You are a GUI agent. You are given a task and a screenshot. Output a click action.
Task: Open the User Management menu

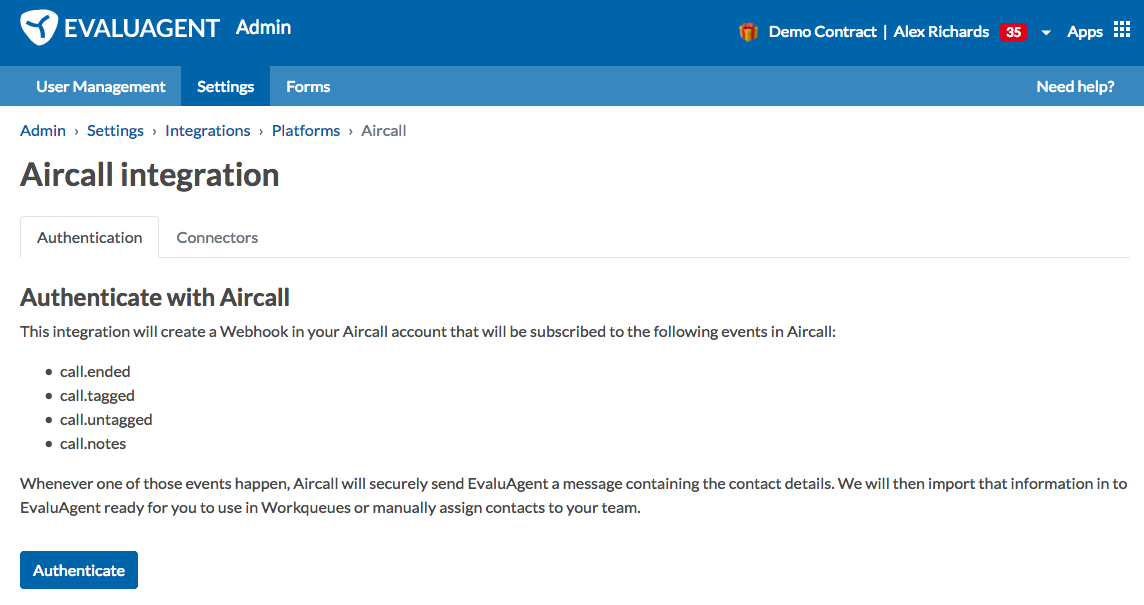click(101, 86)
